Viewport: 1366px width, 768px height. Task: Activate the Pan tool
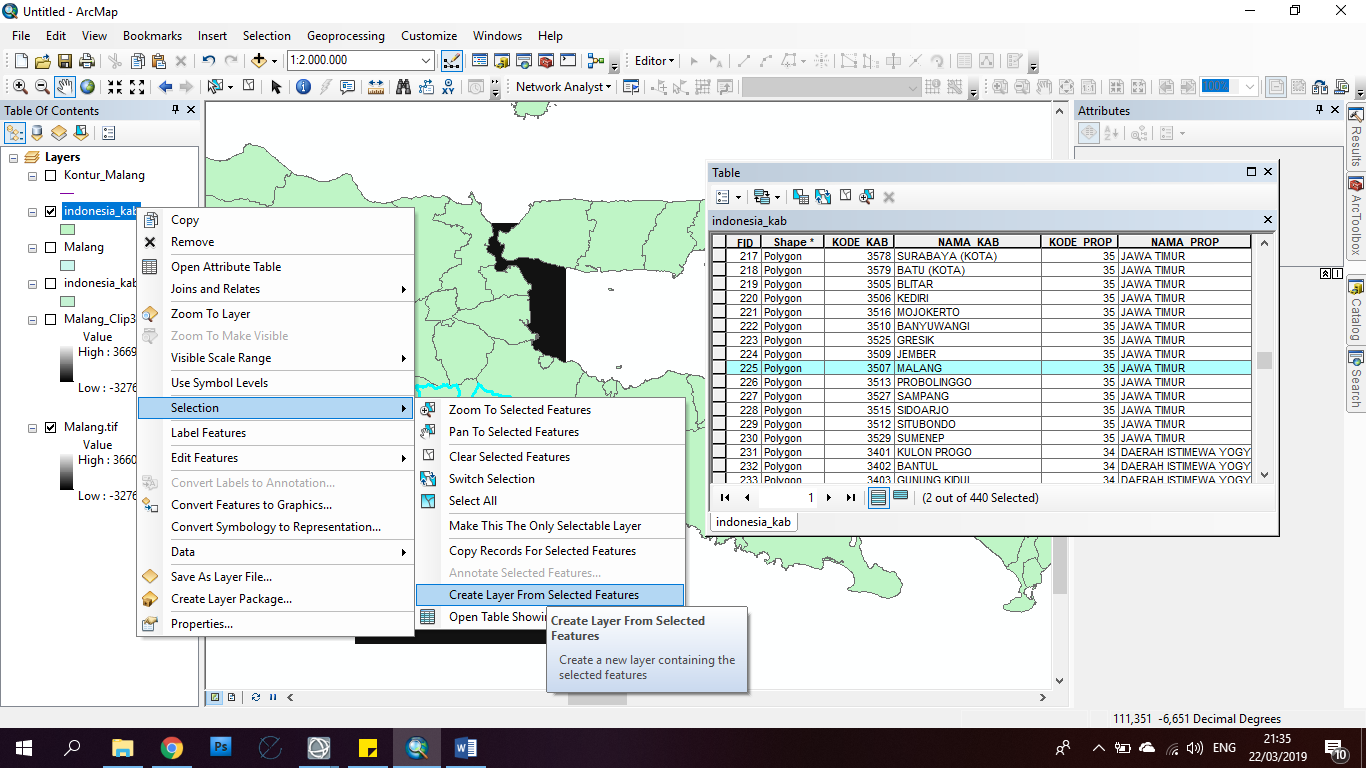64,87
